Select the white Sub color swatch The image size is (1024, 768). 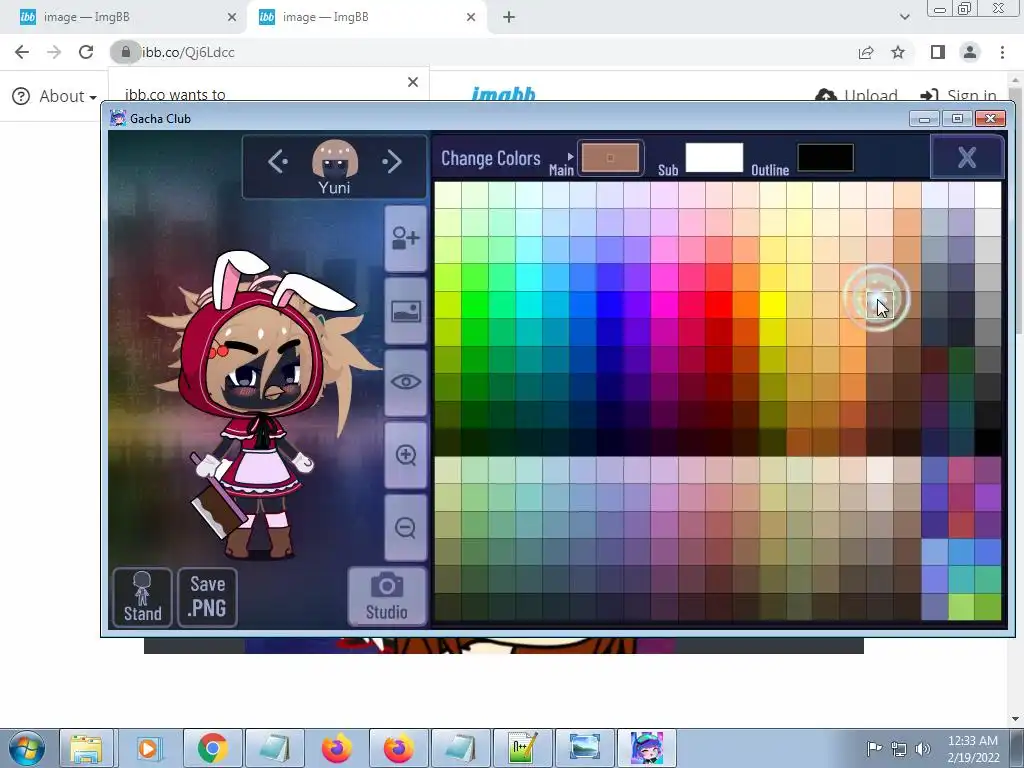[x=714, y=158]
